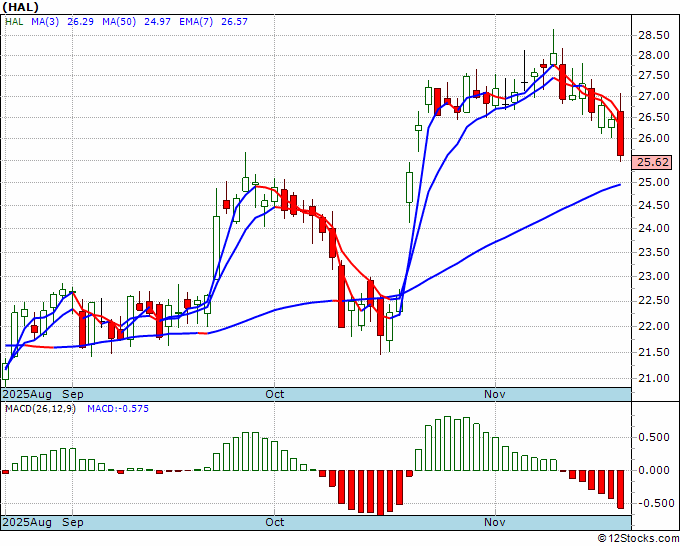Click the 26.00 price axis label
The height and width of the screenshot is (546, 680).
[x=654, y=138]
